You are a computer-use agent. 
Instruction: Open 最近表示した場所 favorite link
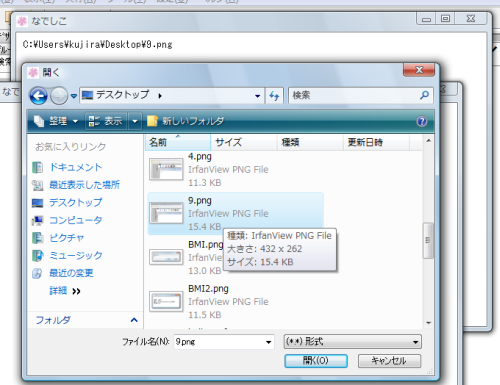click(x=85, y=185)
